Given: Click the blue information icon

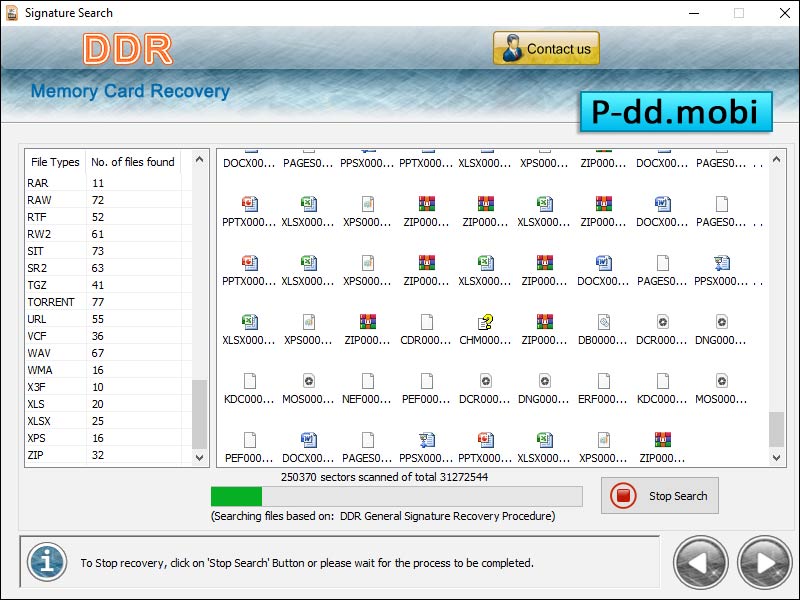Looking at the screenshot, I should (46, 562).
